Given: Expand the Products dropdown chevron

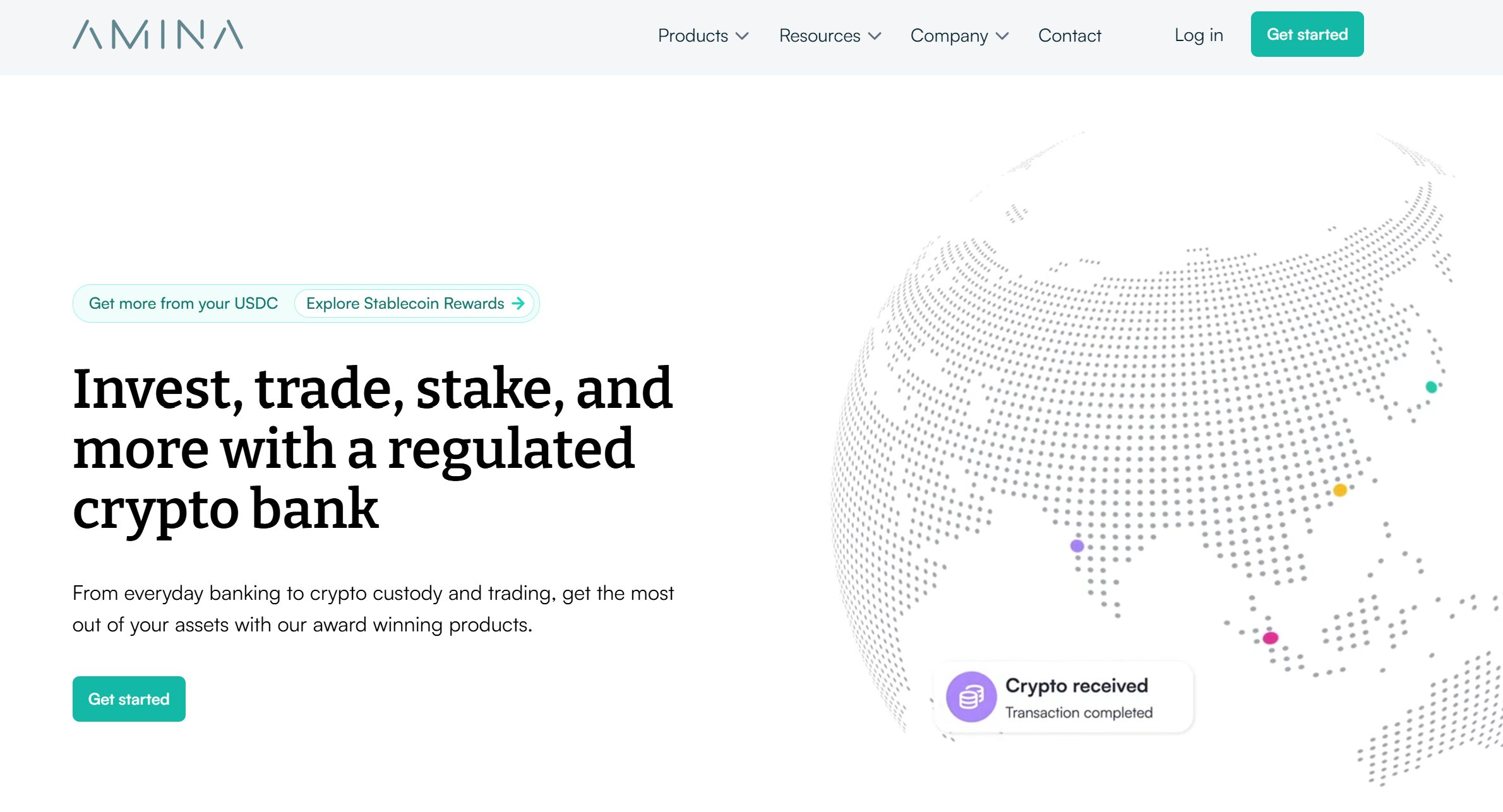Looking at the screenshot, I should (x=743, y=36).
